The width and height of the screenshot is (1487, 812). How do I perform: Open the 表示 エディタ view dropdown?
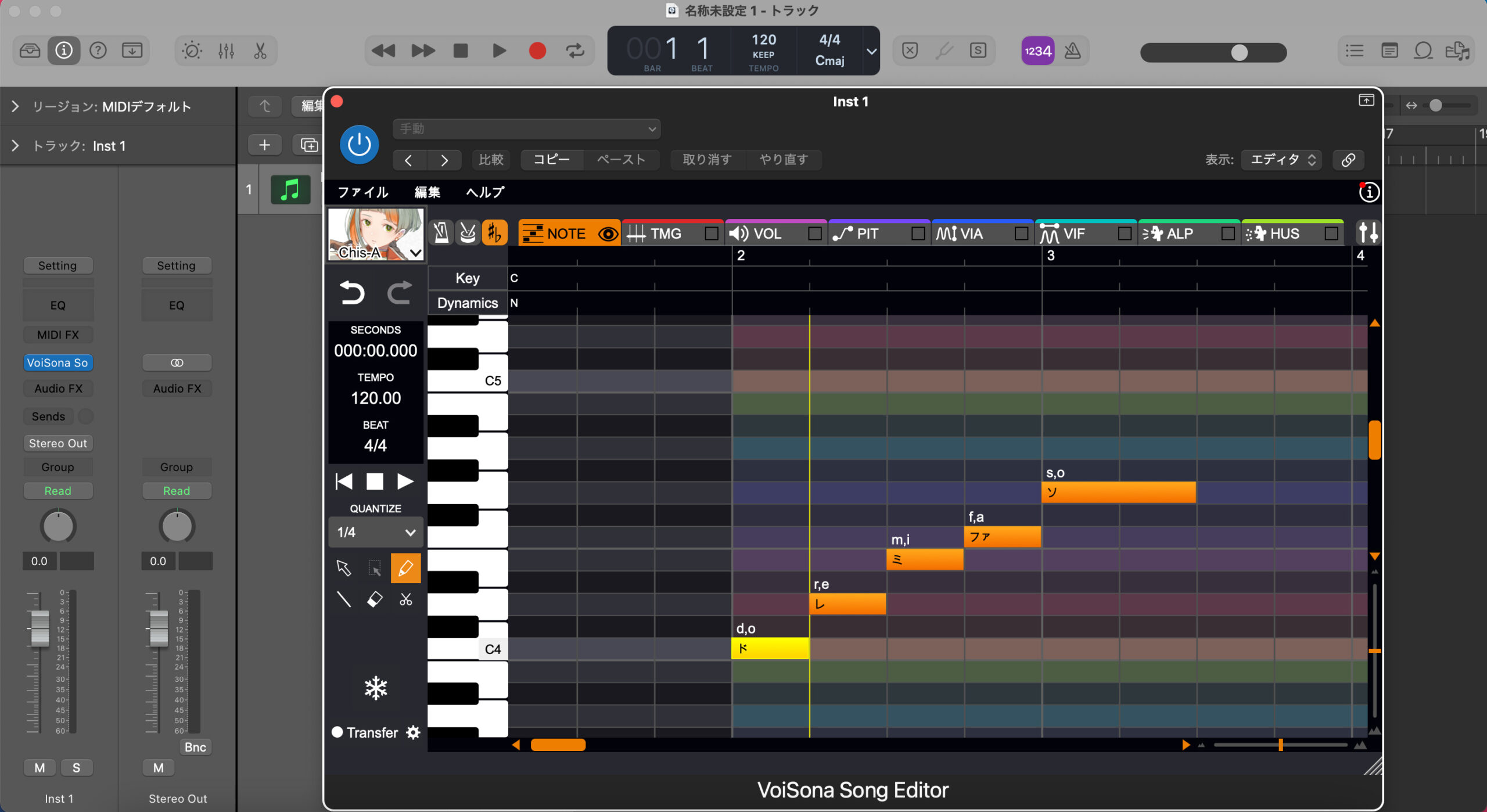pyautogui.click(x=1281, y=160)
